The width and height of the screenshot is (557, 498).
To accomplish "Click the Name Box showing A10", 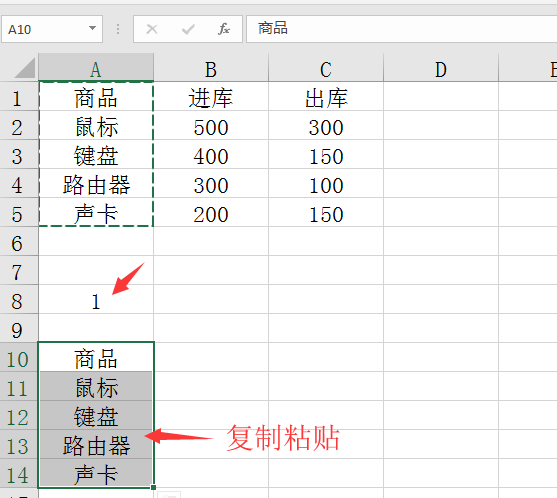I will (52, 29).
